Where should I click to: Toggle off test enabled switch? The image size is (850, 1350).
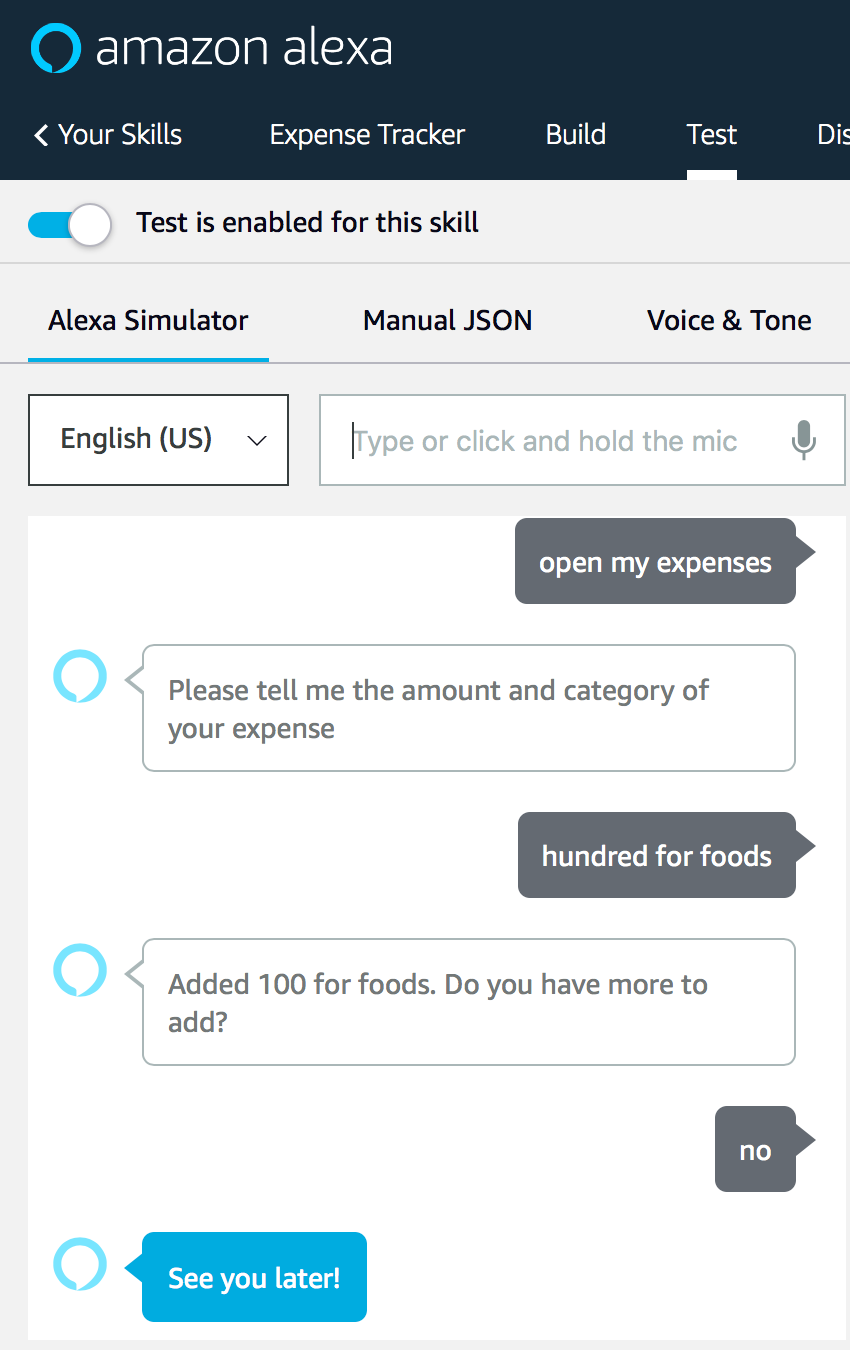point(68,223)
